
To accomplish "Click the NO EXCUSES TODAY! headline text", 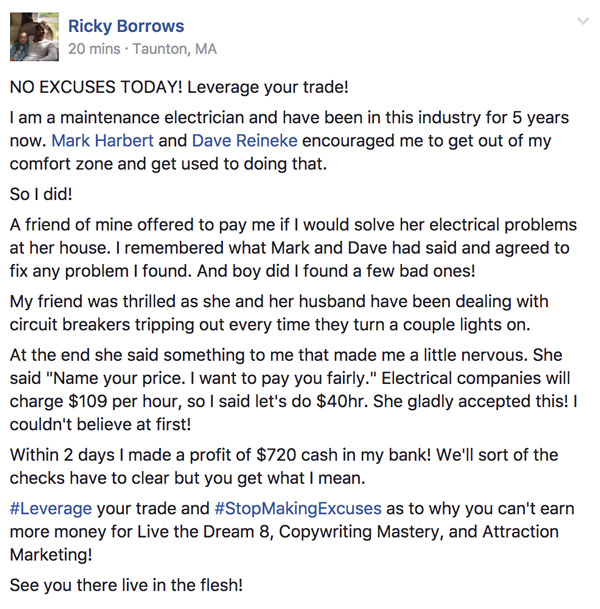I will pos(96,87).
